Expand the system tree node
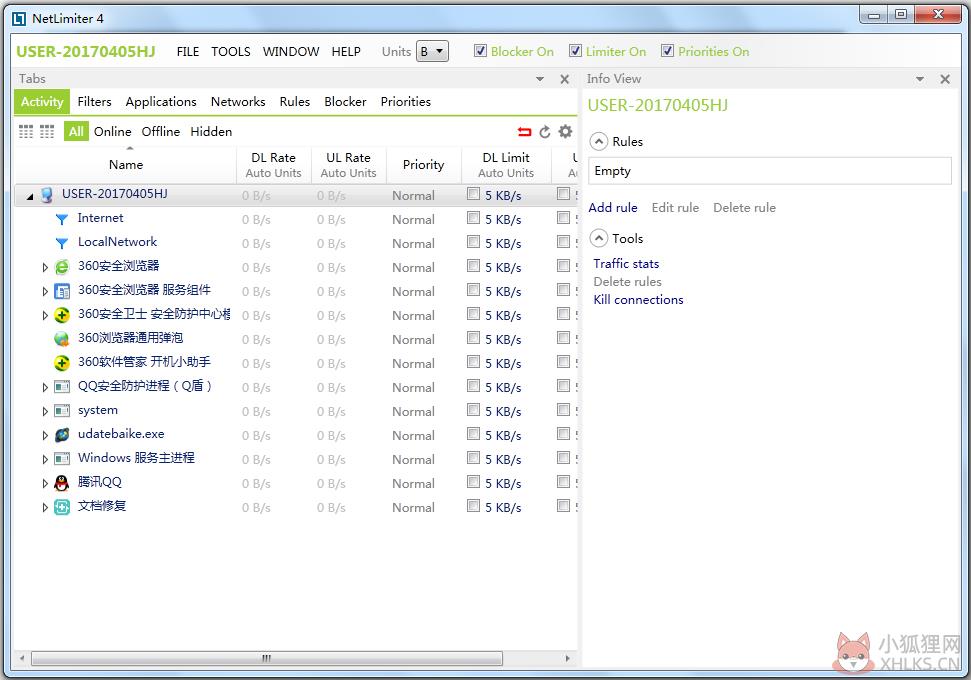 click(45, 411)
